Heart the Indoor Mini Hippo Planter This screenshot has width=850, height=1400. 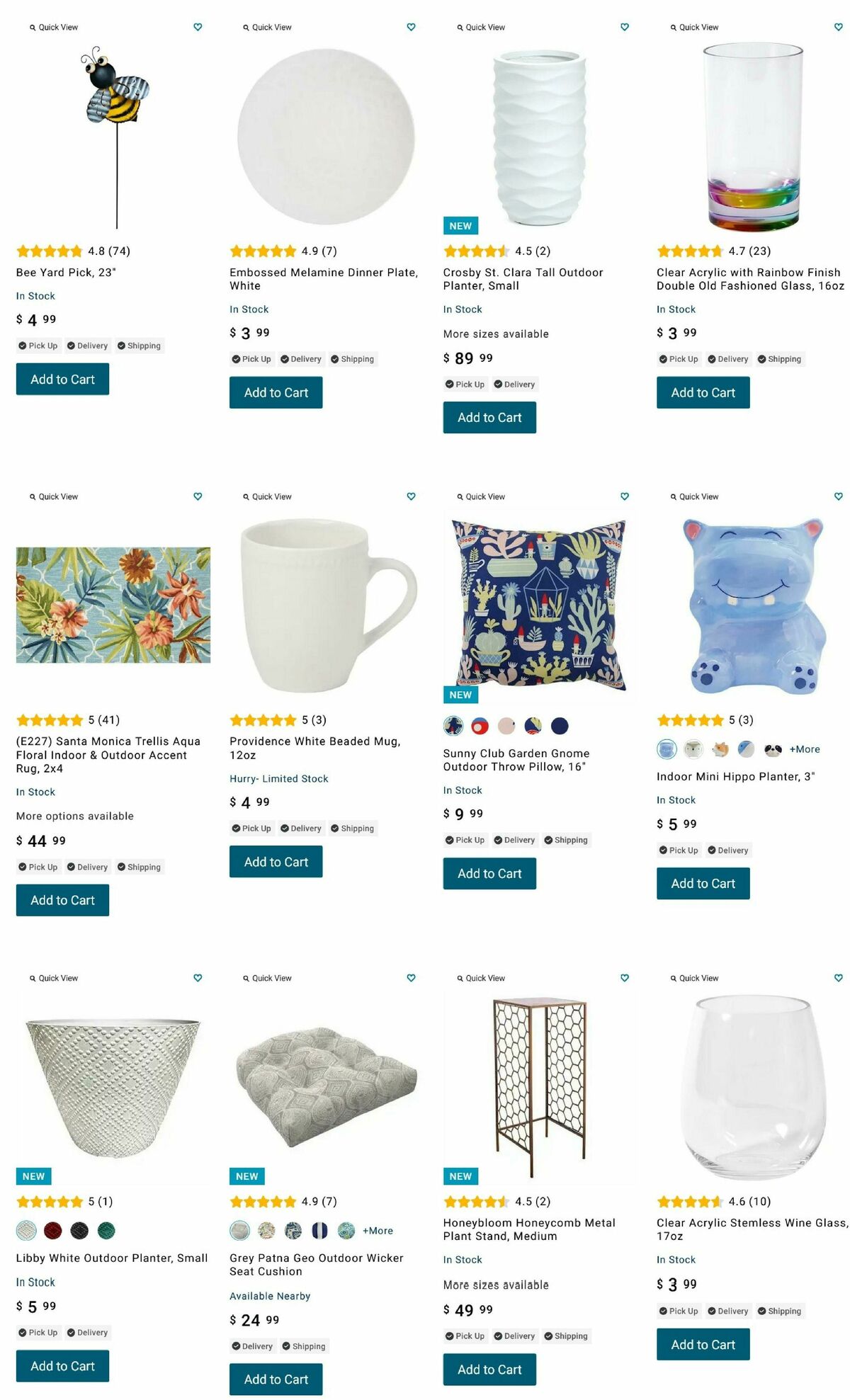click(839, 496)
